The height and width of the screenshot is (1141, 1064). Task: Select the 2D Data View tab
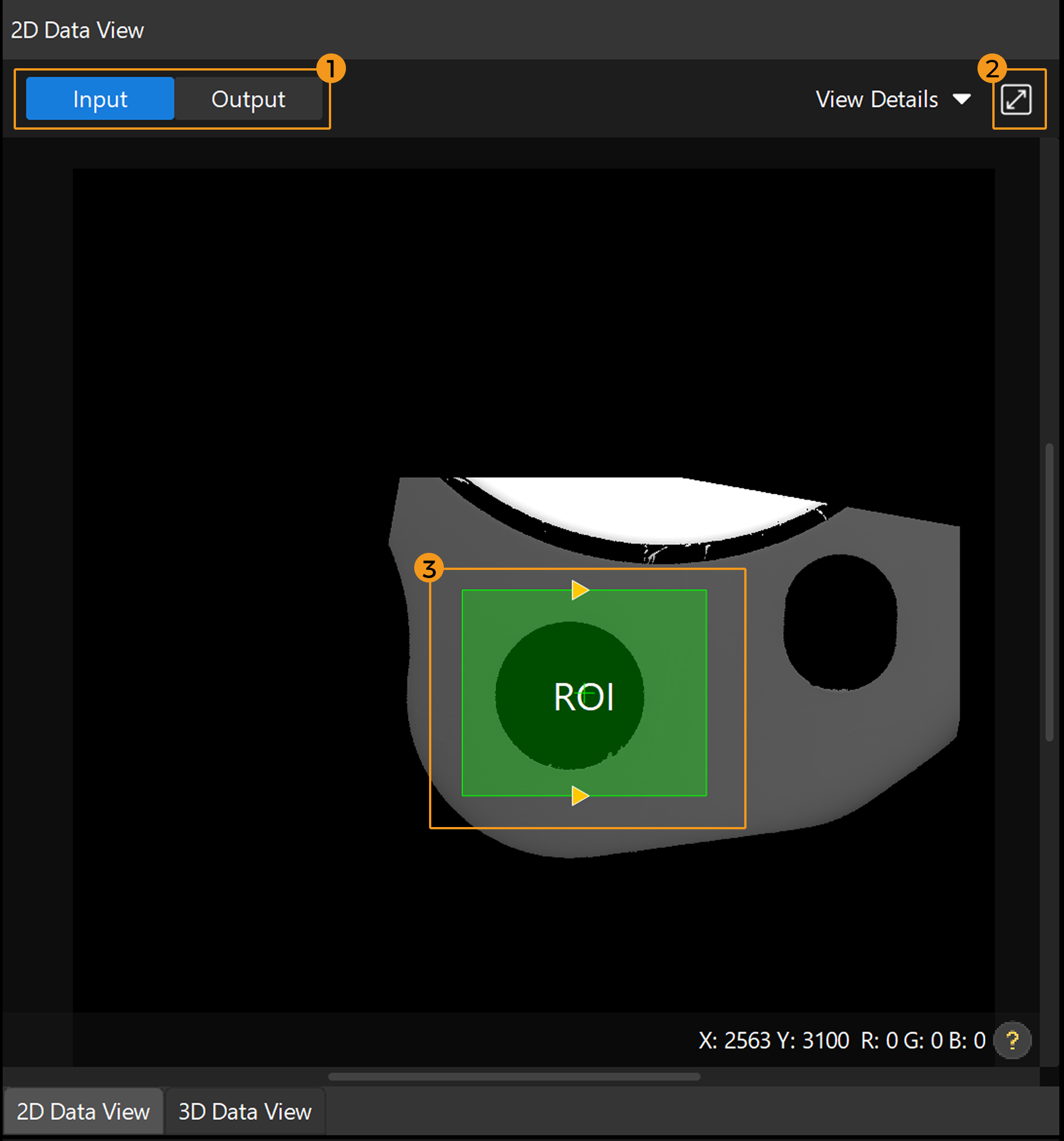tap(84, 1111)
